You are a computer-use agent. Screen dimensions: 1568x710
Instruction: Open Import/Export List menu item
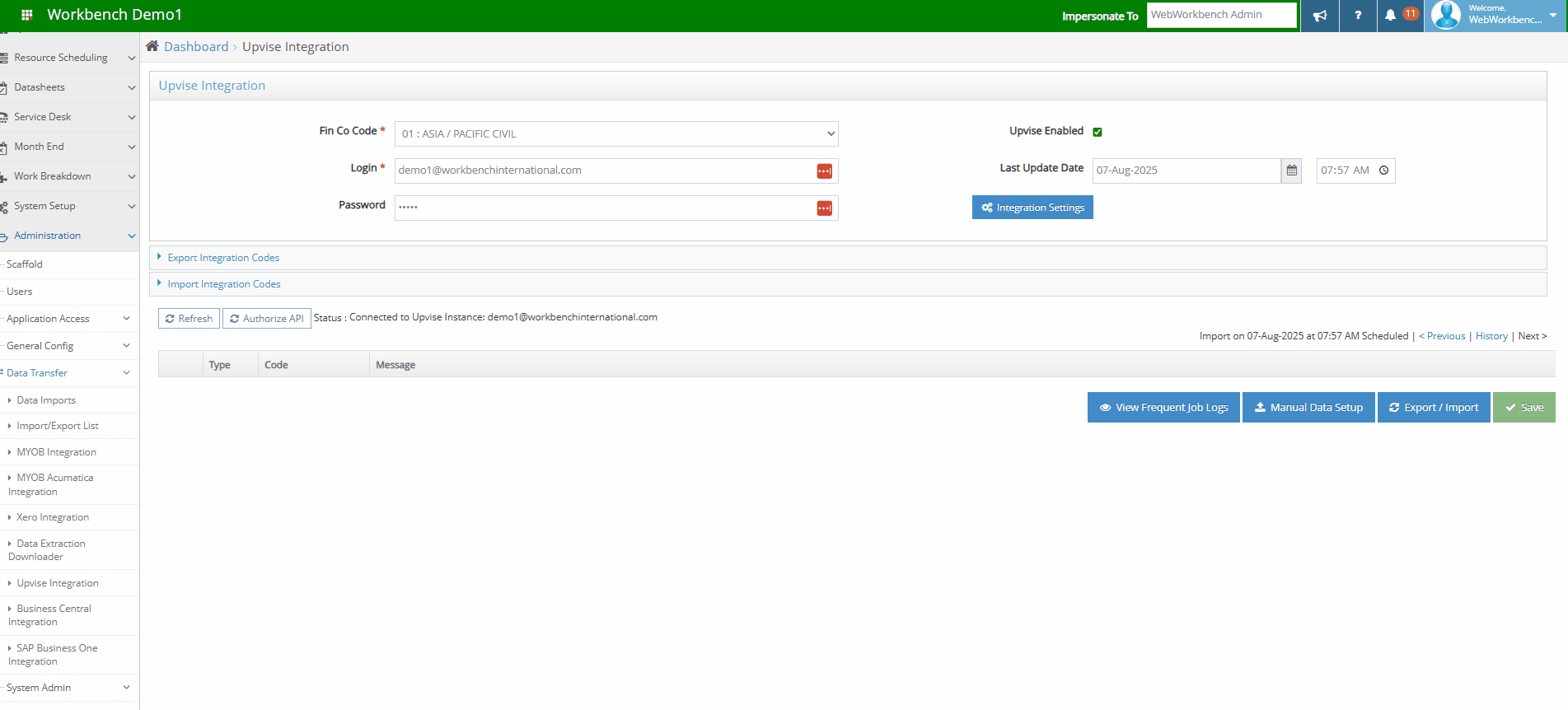click(58, 426)
